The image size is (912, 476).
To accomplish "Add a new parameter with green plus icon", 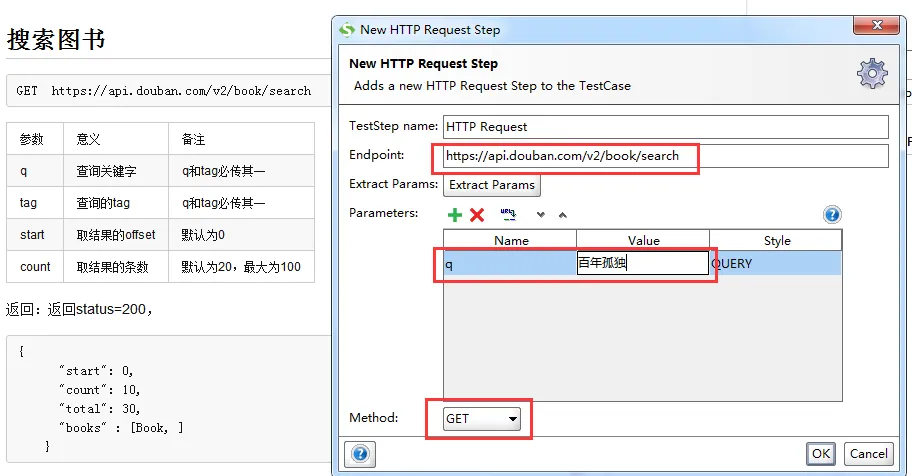I will click(455, 215).
